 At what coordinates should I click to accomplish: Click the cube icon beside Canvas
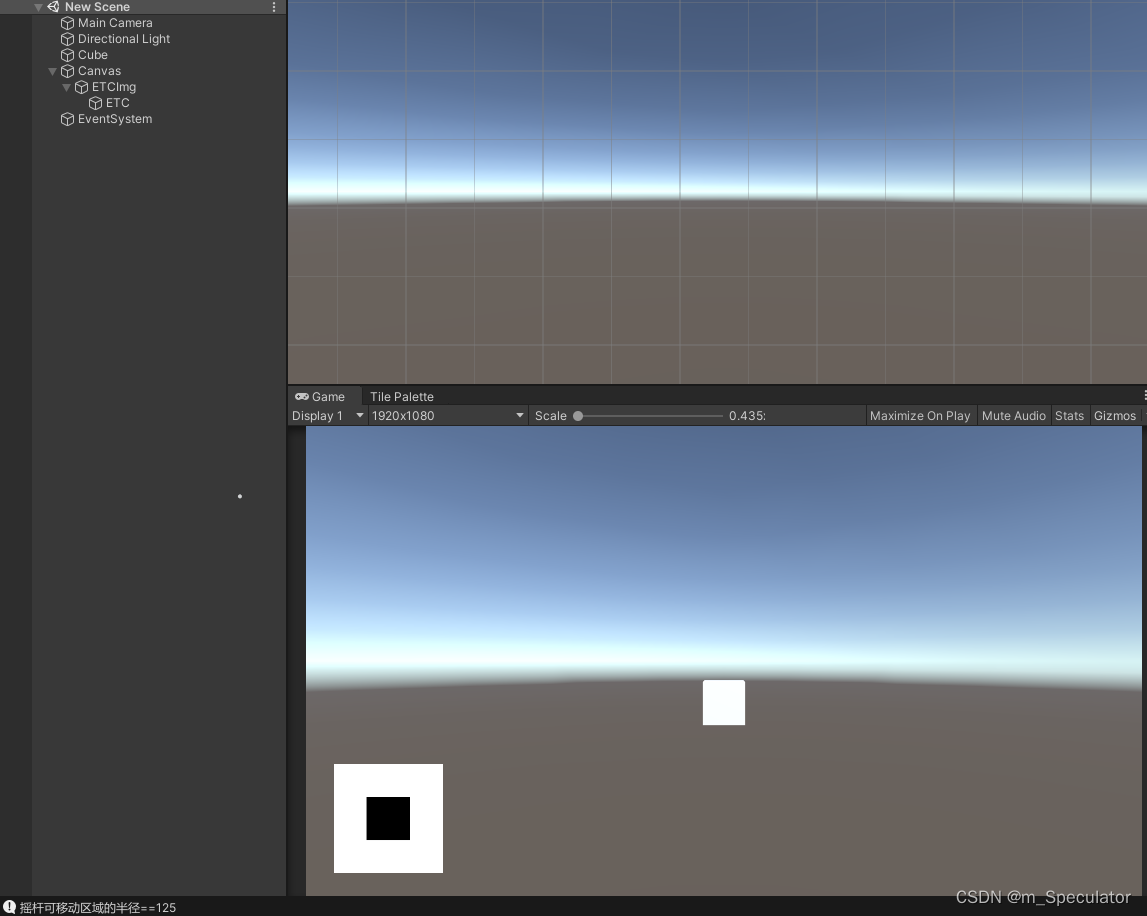tap(67, 71)
